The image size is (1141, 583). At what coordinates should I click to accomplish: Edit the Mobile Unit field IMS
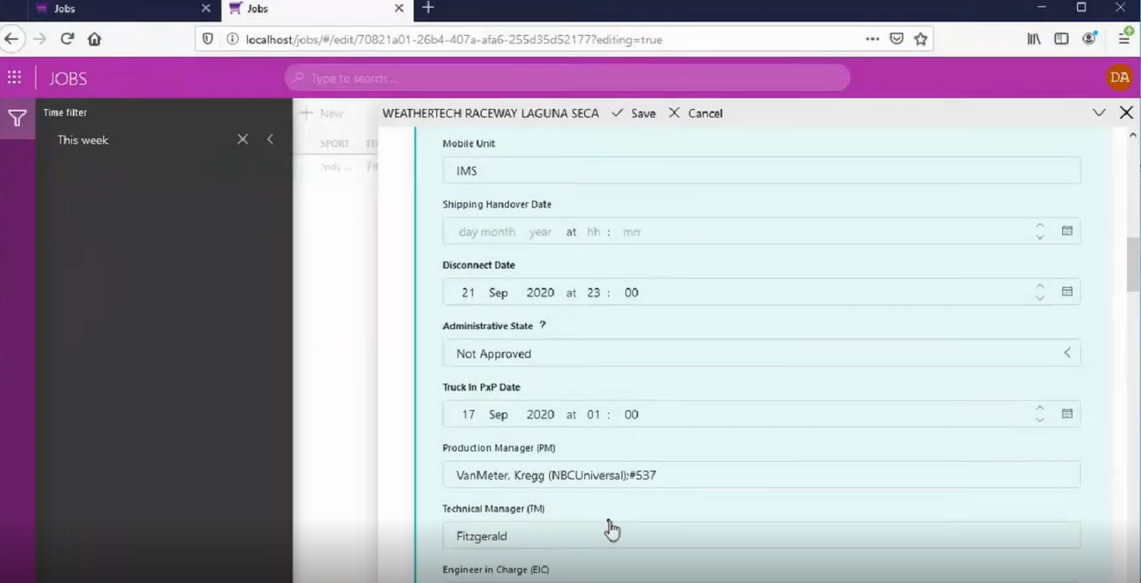761,170
